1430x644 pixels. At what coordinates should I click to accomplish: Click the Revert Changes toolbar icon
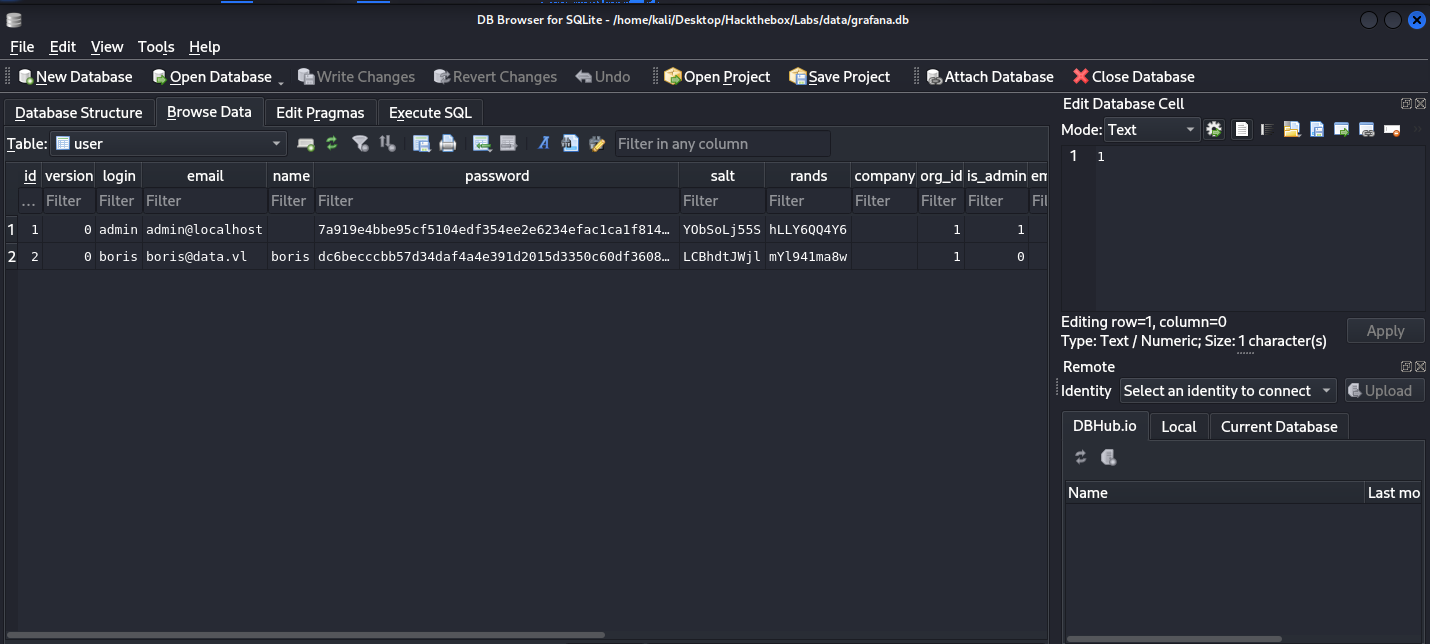click(442, 77)
